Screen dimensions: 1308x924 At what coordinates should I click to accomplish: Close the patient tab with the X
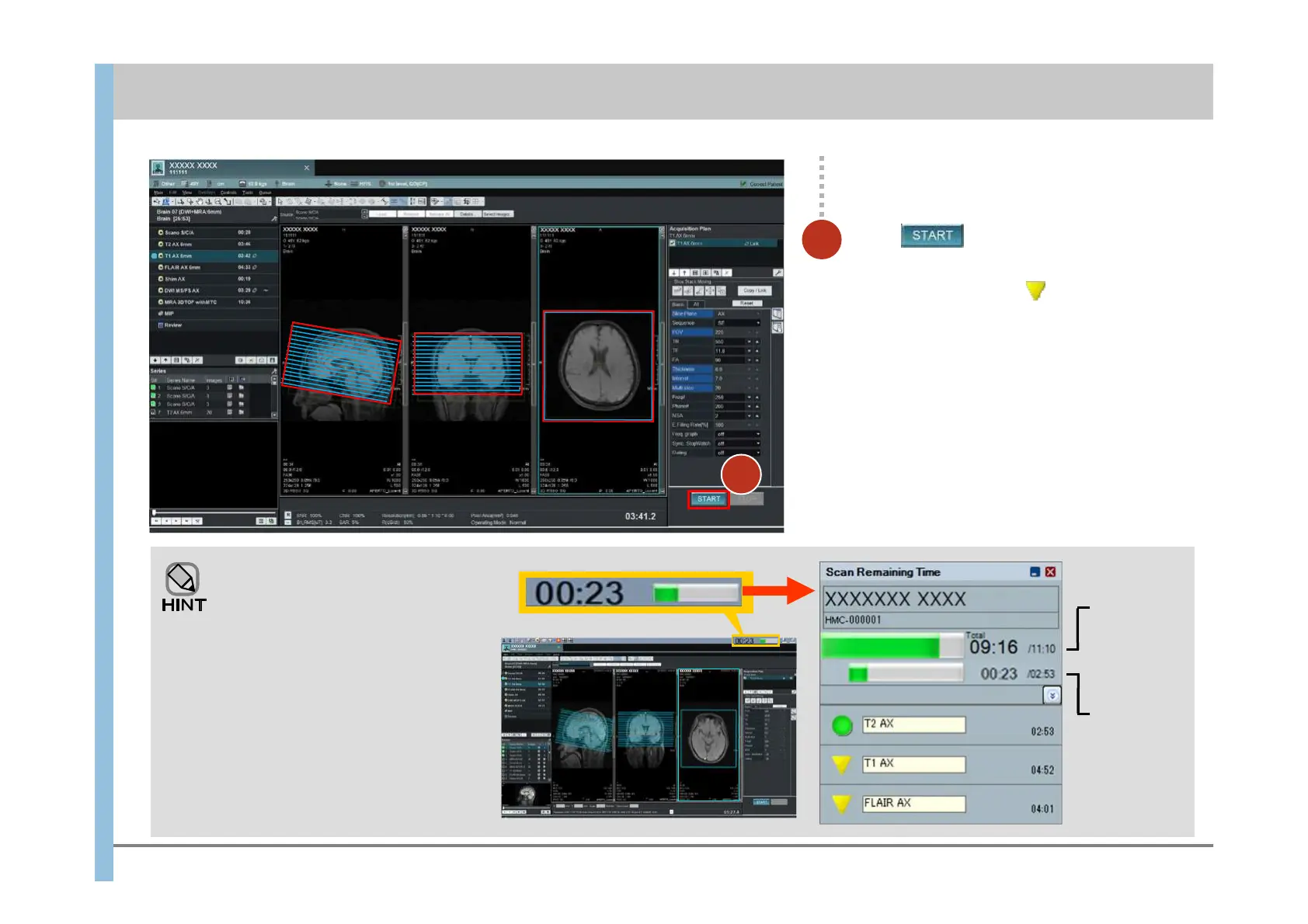[x=307, y=168]
